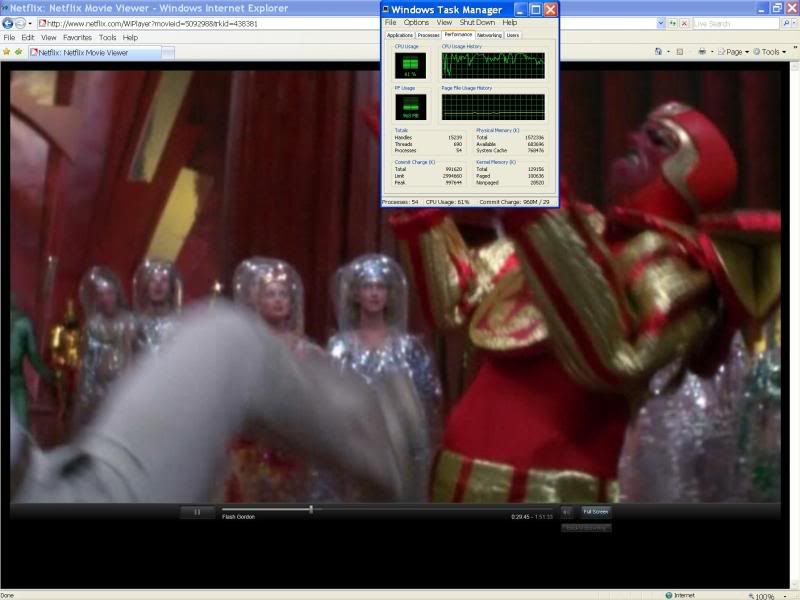Switch to Task Manager's Networking tab

(489, 35)
